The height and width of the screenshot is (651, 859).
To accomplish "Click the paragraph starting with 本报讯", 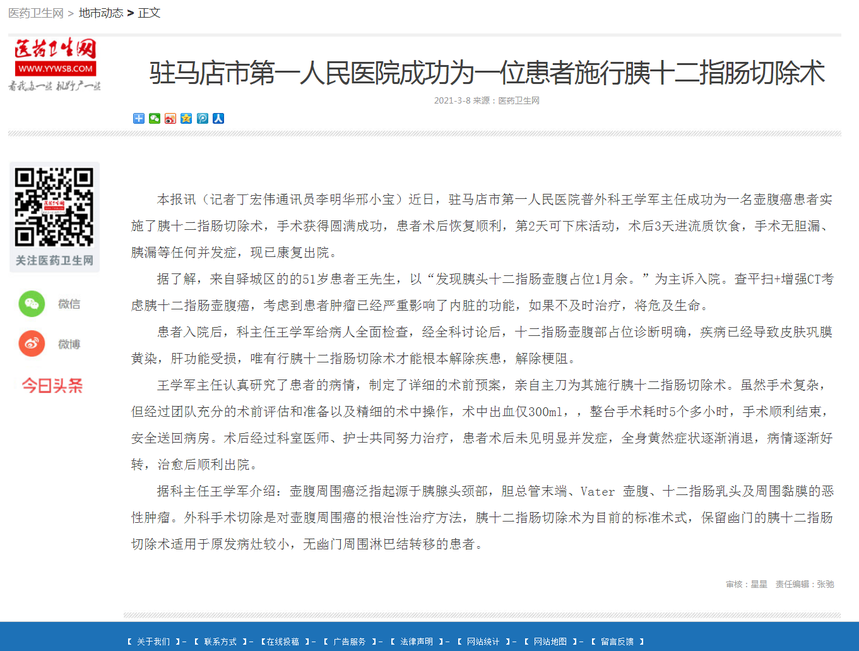I will click(482, 226).
